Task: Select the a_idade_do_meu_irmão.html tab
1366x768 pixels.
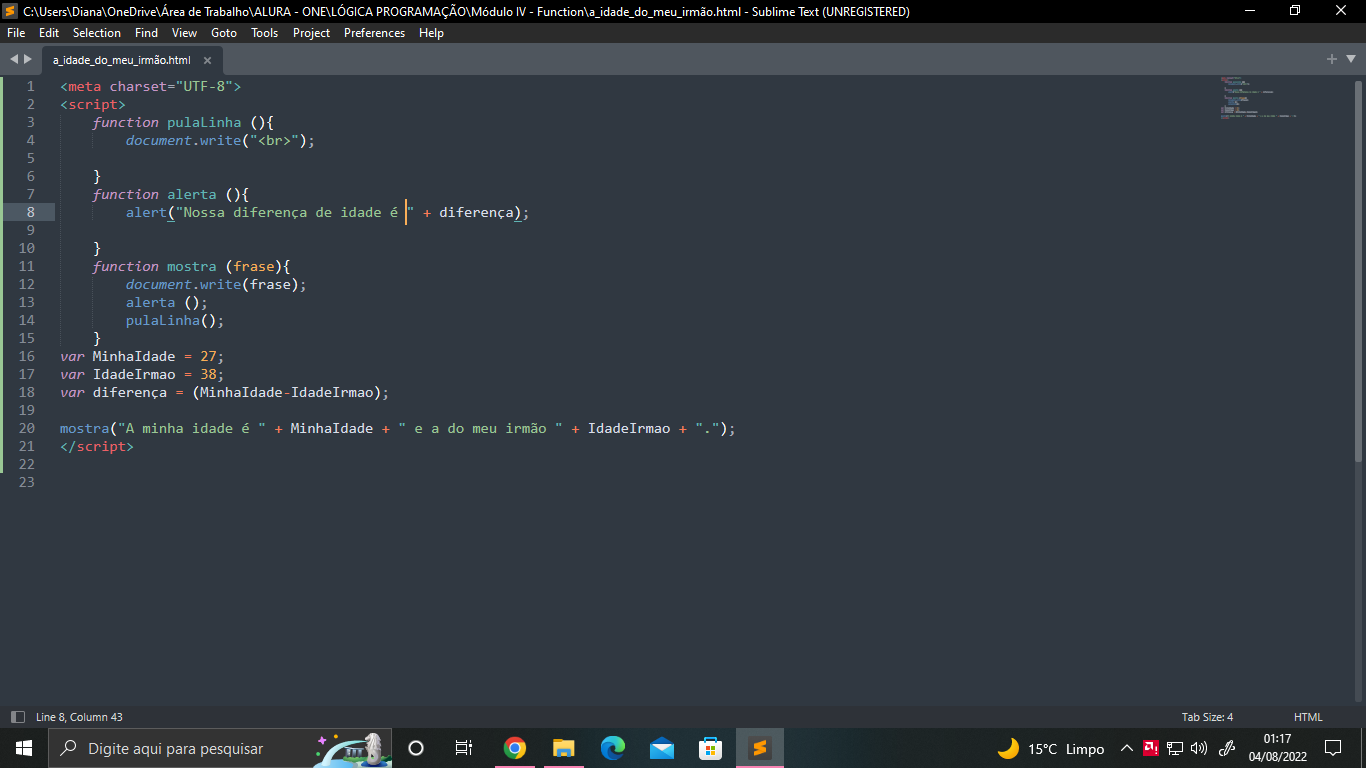Action: (121, 60)
